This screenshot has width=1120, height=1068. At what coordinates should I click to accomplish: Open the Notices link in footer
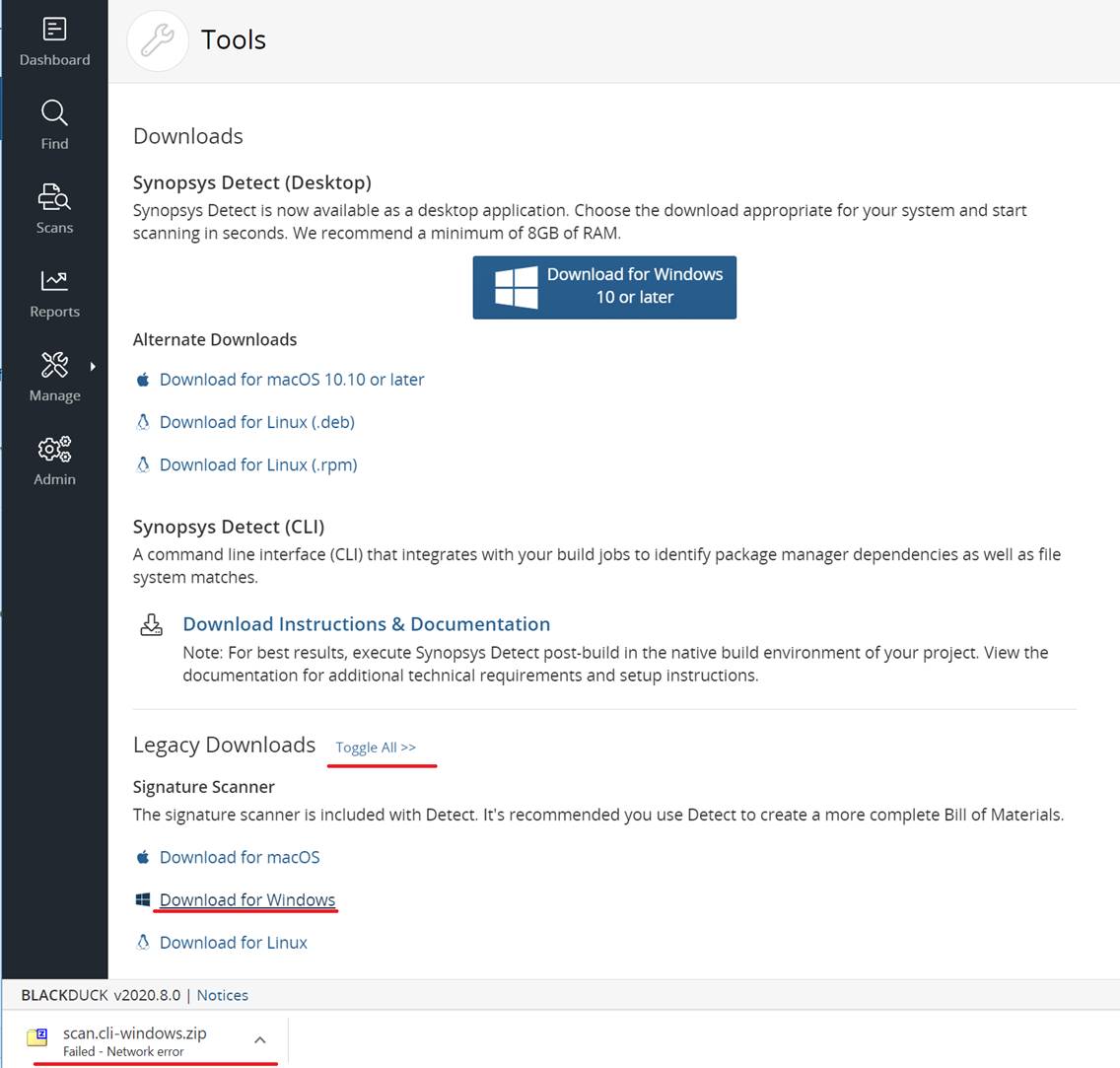(223, 995)
